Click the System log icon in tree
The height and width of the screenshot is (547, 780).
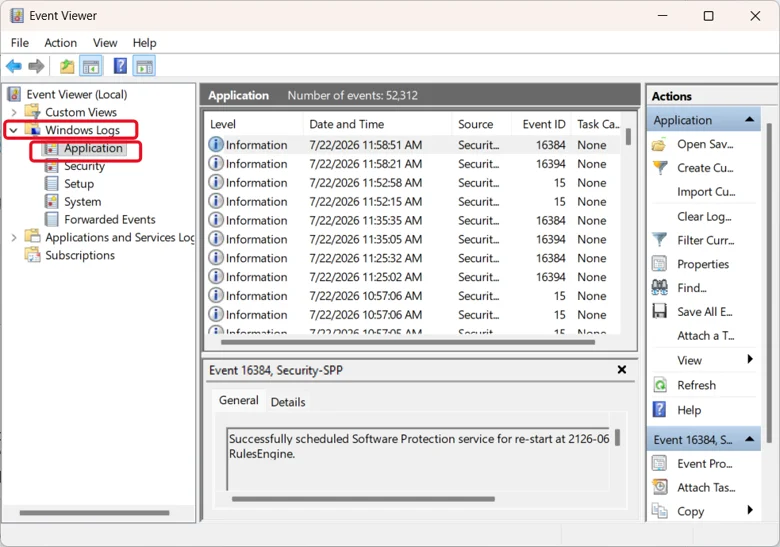point(52,201)
